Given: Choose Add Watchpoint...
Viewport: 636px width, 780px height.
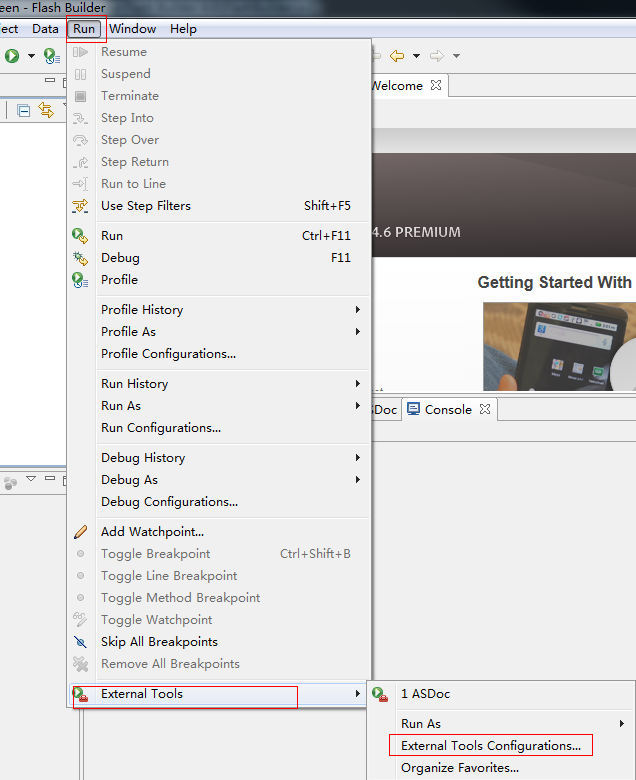Looking at the screenshot, I should 219,532.
